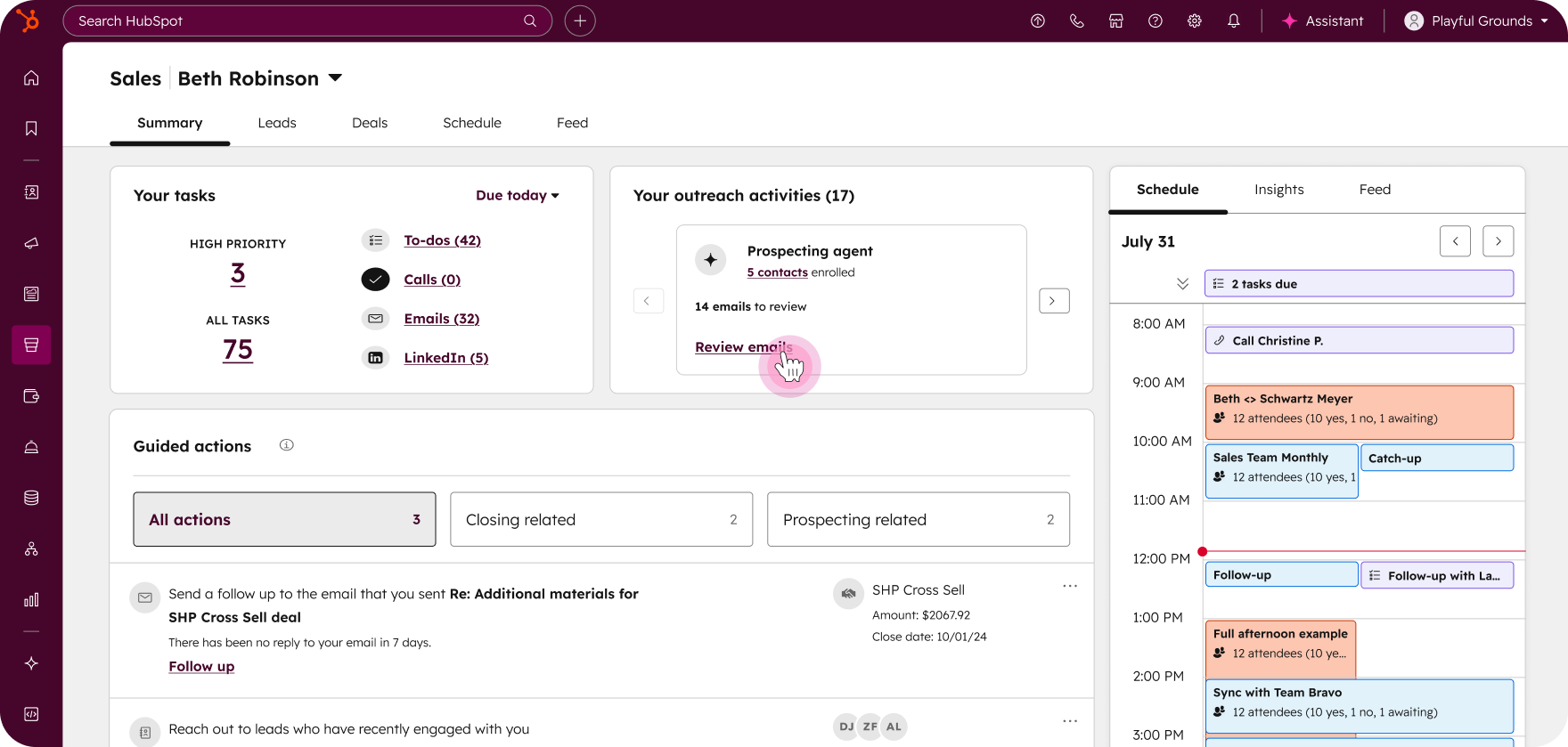The height and width of the screenshot is (747, 1568).
Task: Open the To-dos (42) link
Action: [442, 240]
